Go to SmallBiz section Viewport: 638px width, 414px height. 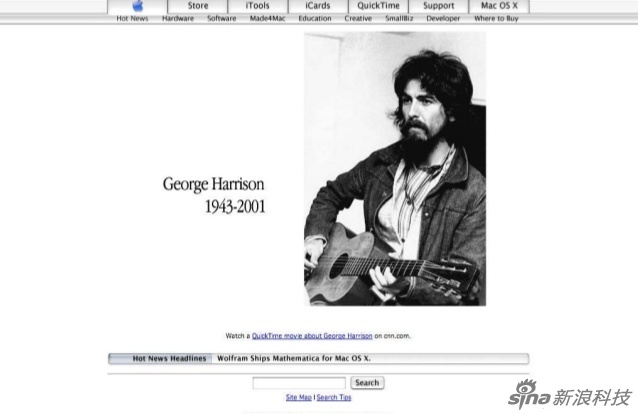(x=399, y=19)
